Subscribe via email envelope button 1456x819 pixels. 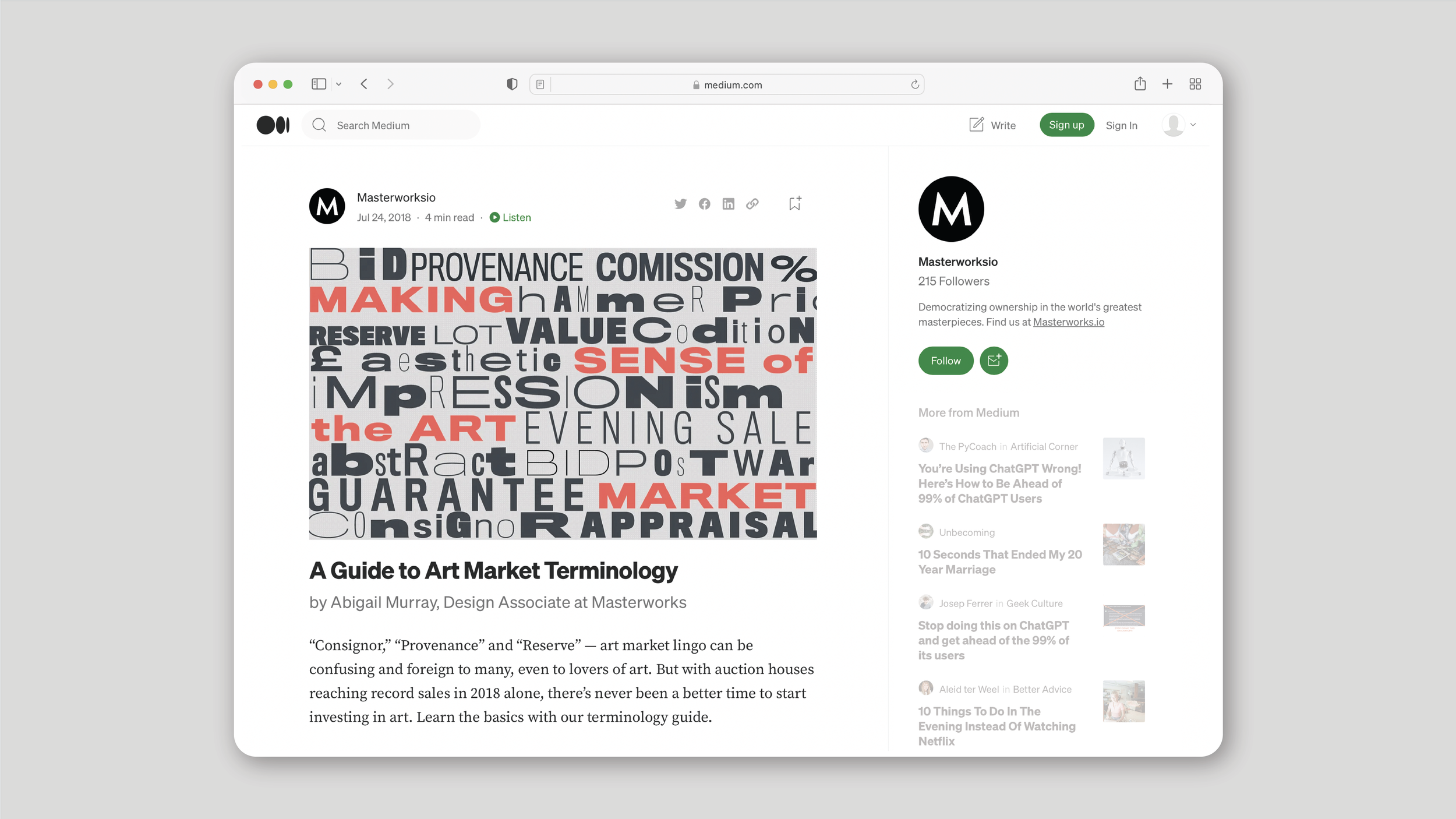(x=994, y=361)
